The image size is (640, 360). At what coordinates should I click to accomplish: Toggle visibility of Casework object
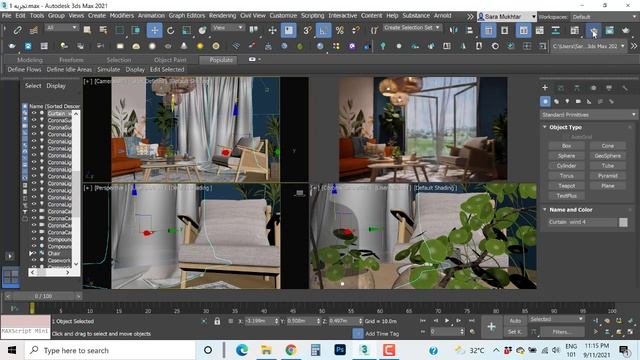click(x=34, y=260)
